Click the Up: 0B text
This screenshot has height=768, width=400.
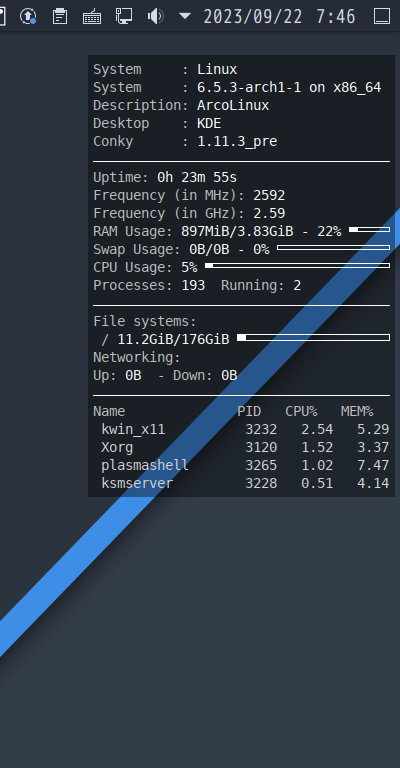point(117,376)
